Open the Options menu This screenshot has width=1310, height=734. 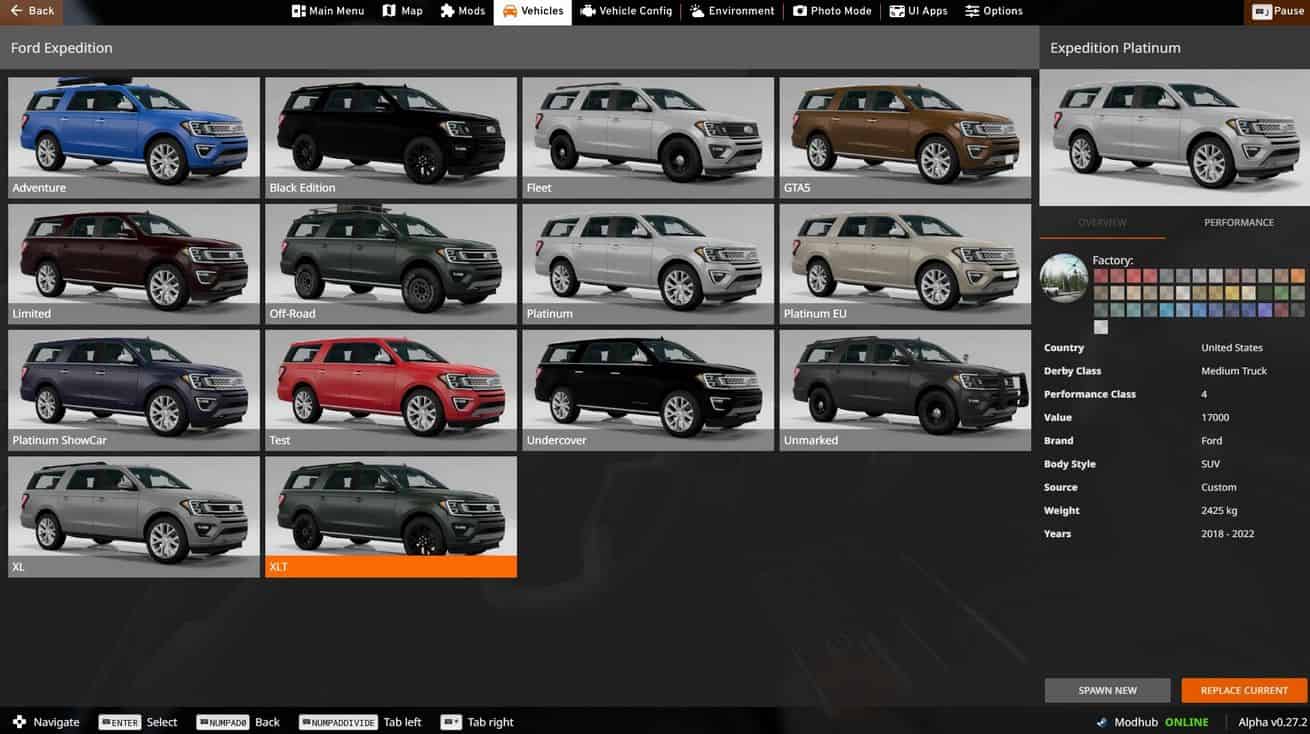coord(993,11)
